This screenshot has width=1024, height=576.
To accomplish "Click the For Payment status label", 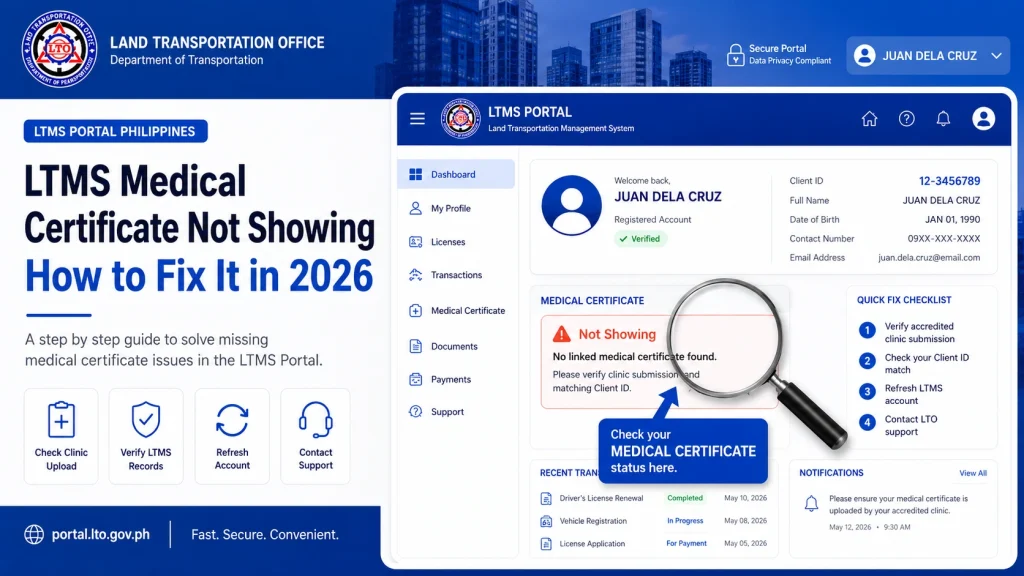I will [686, 543].
